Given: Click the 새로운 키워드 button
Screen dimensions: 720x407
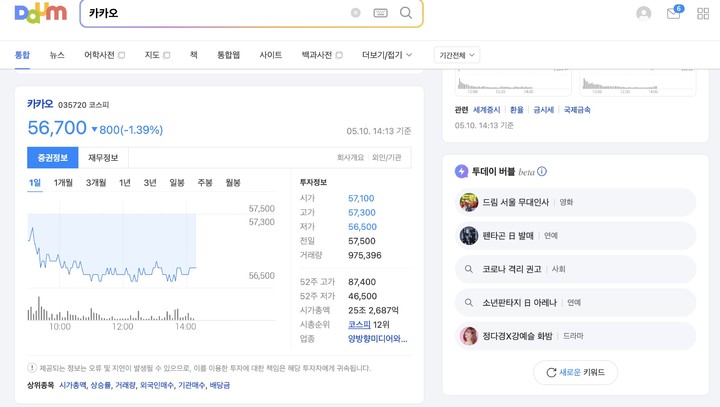Looking at the screenshot, I should click(x=575, y=373).
